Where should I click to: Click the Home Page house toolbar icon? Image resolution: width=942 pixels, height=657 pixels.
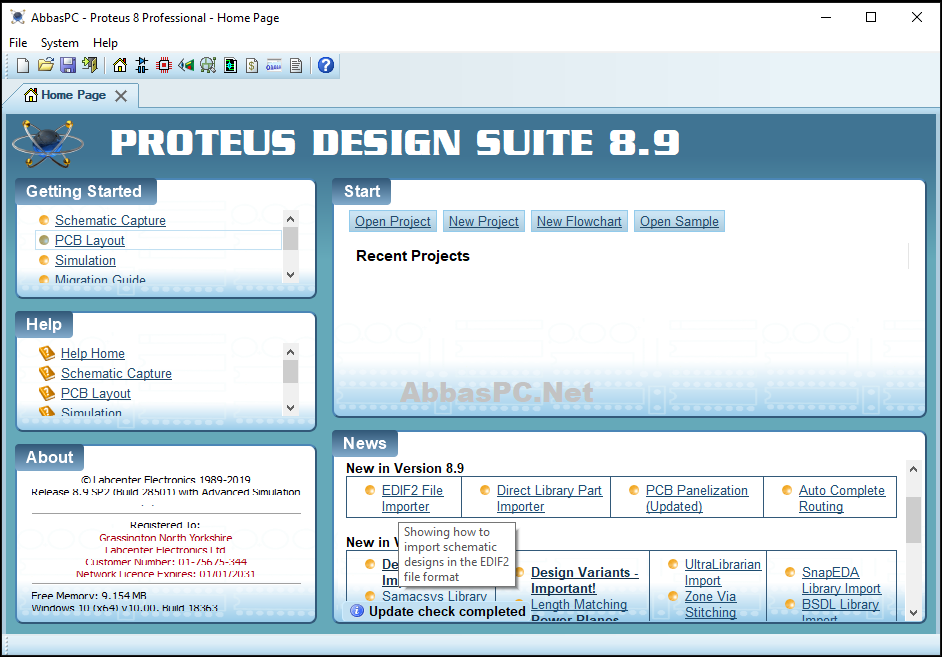(120, 65)
